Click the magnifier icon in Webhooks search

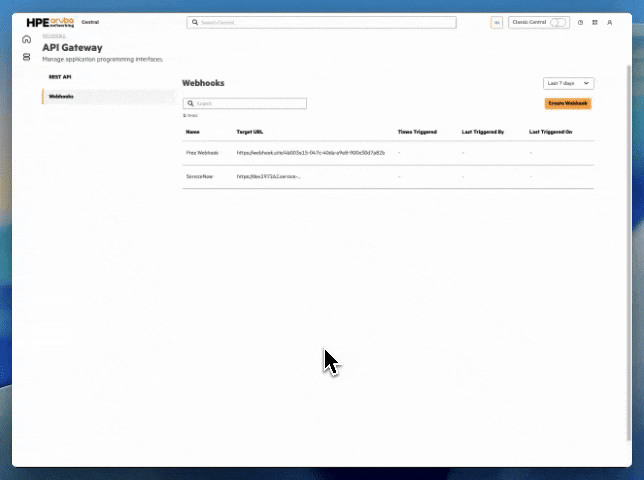pyautogui.click(x=191, y=103)
